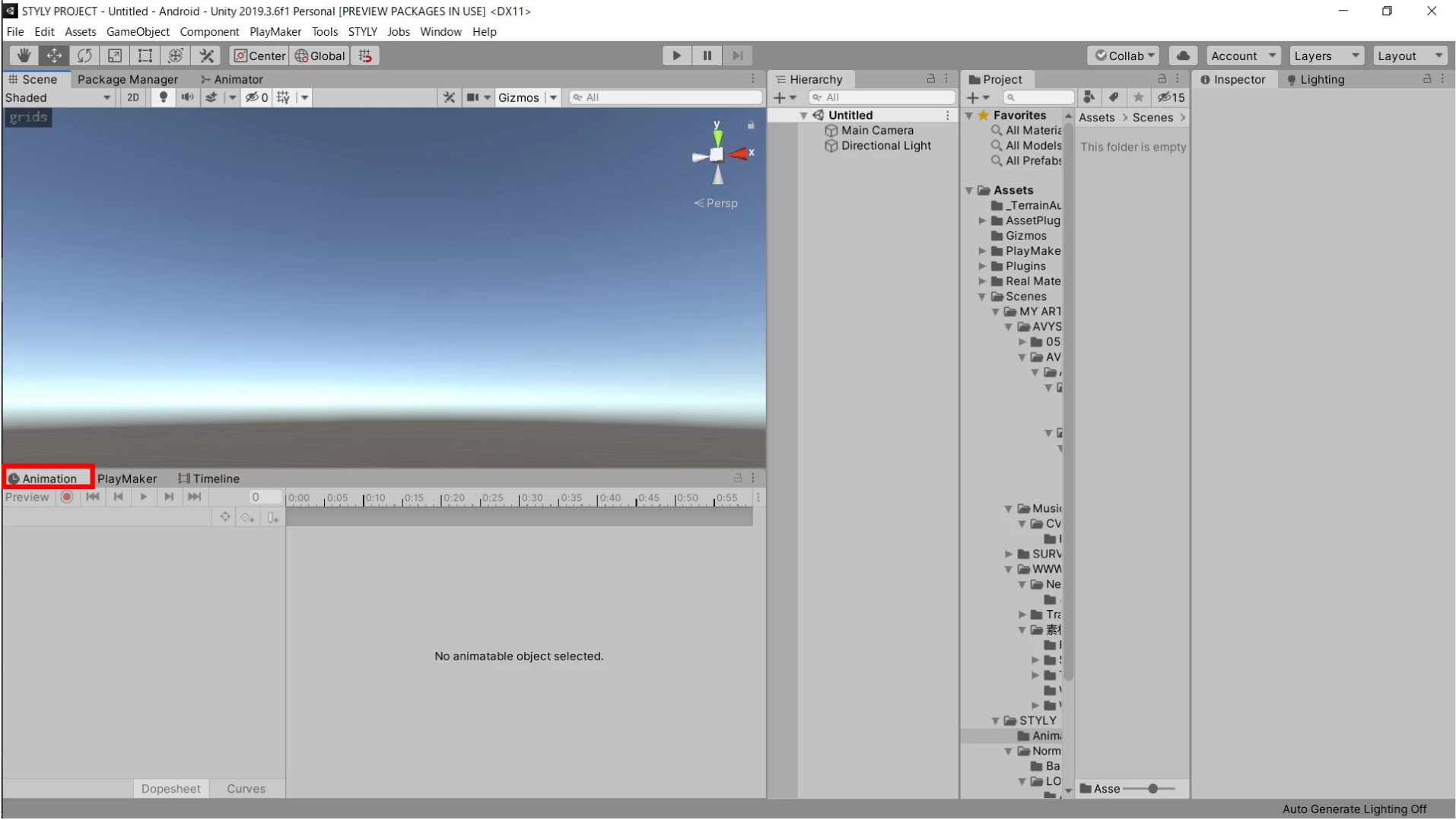This screenshot has width=1456, height=820.
Task: Open the Layout dropdown
Action: pyautogui.click(x=1410, y=56)
